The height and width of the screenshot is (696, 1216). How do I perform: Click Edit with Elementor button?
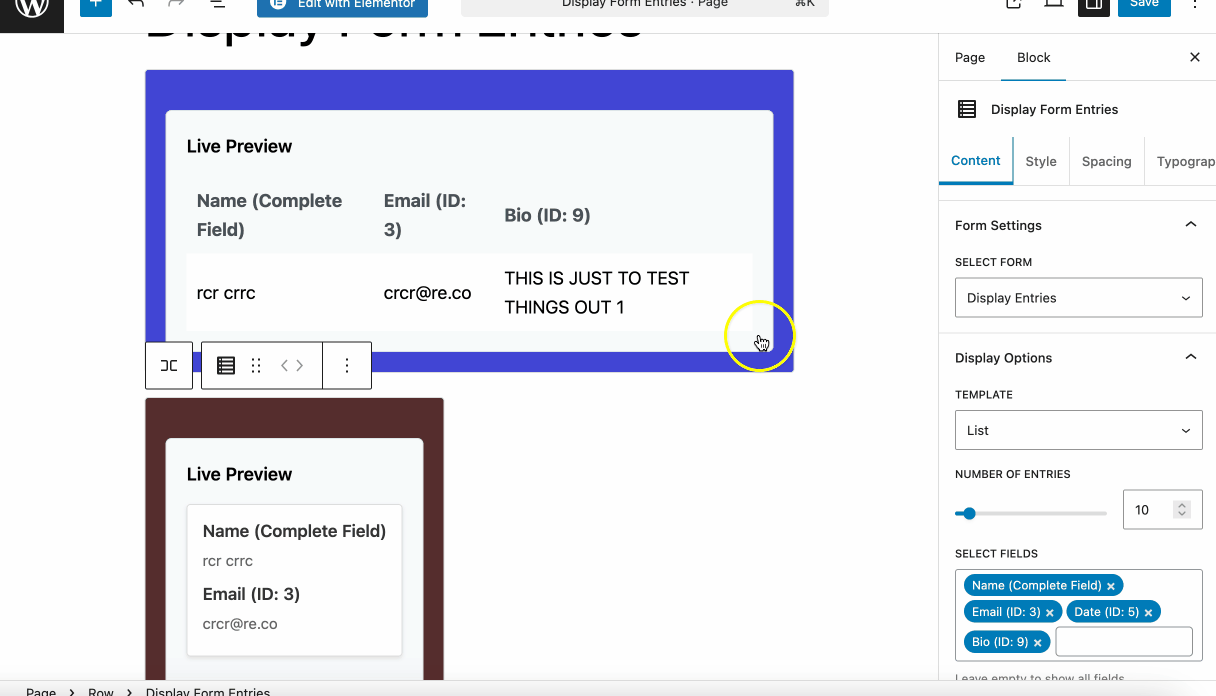point(342,6)
